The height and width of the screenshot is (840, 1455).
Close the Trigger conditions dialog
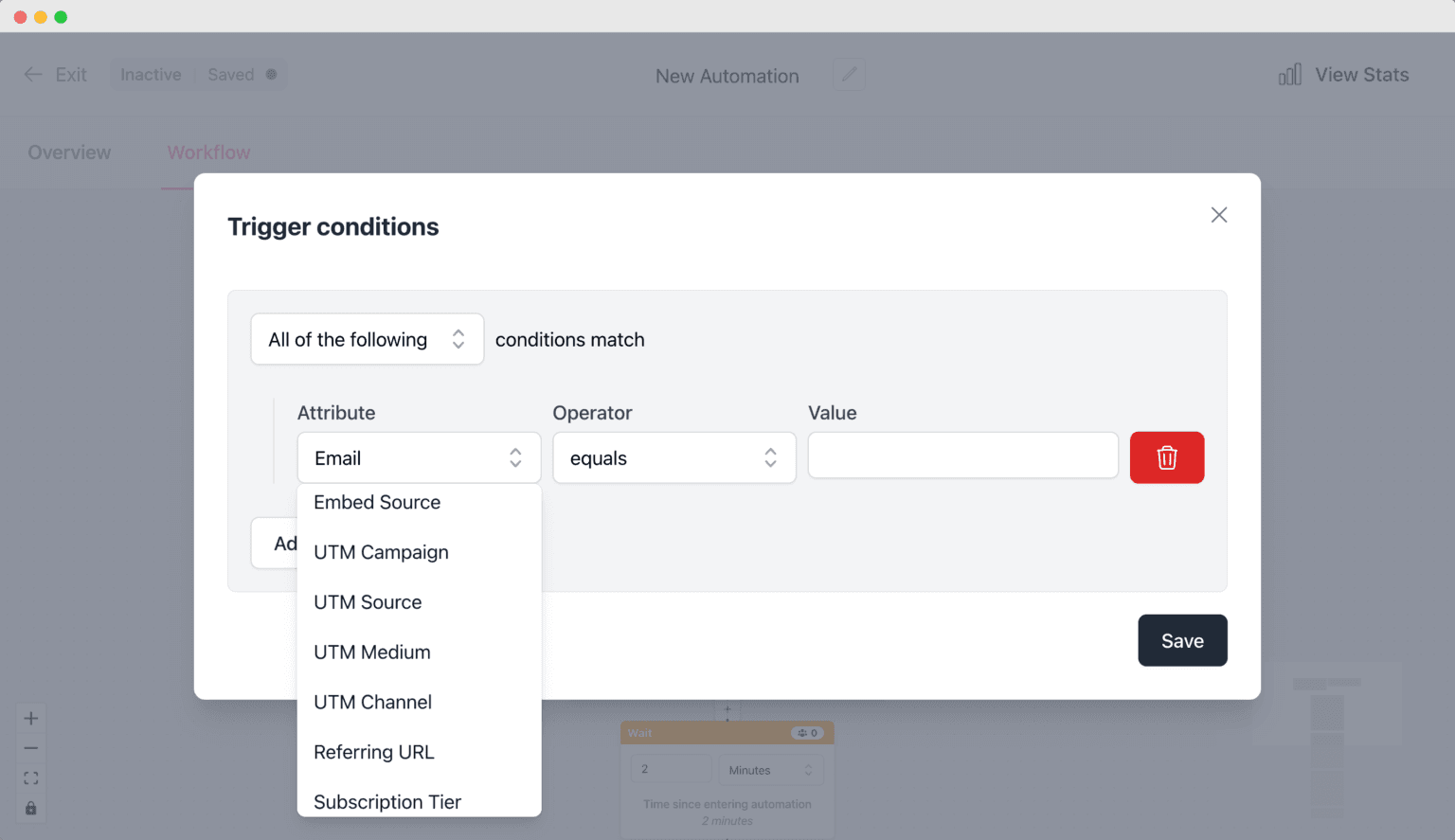pyautogui.click(x=1218, y=215)
